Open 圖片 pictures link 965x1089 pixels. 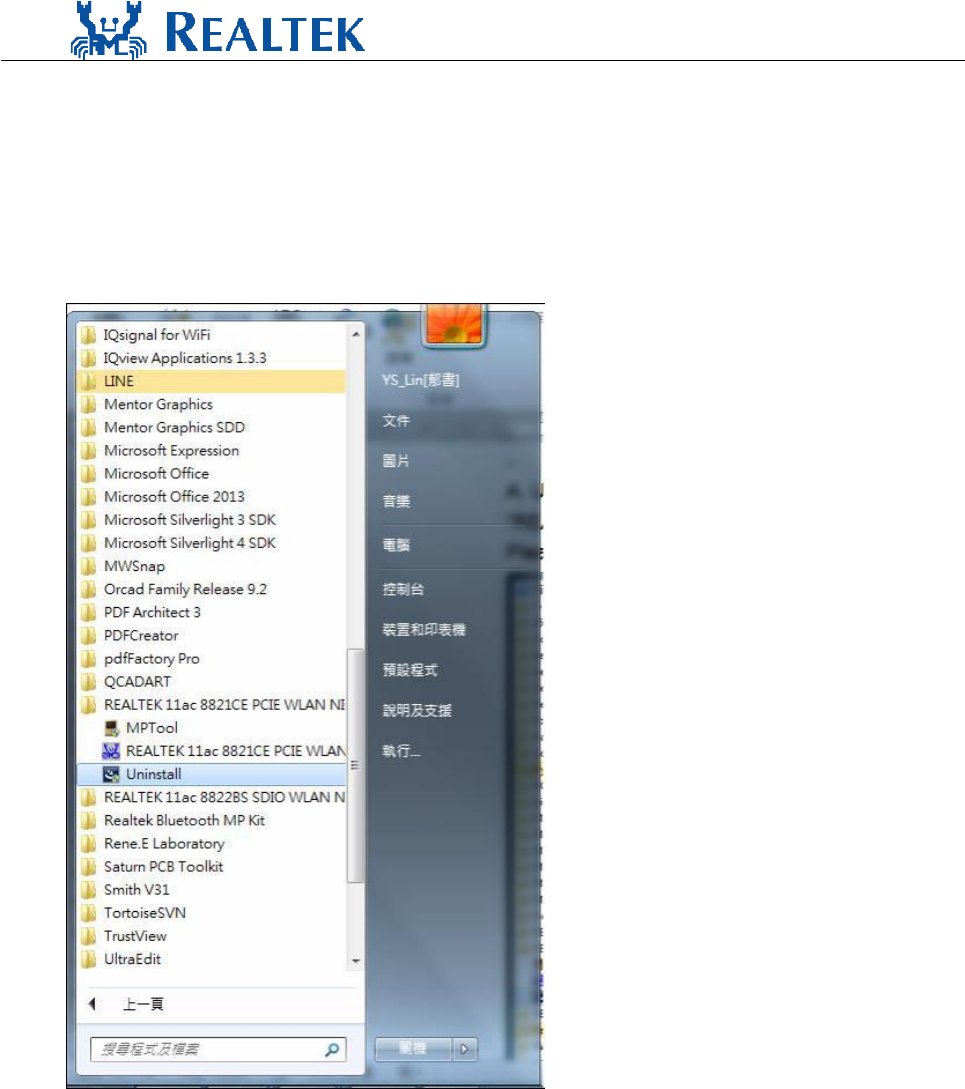(x=396, y=461)
